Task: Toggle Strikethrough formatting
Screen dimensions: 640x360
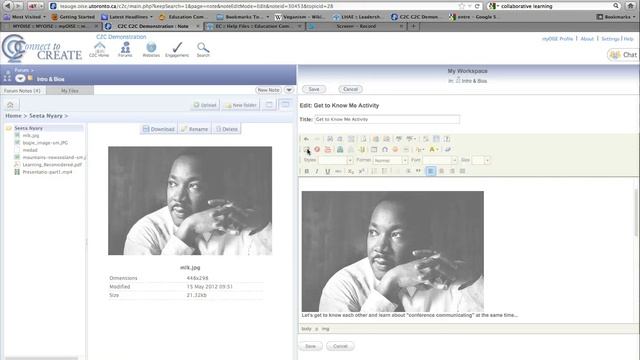Action: (x=338, y=171)
